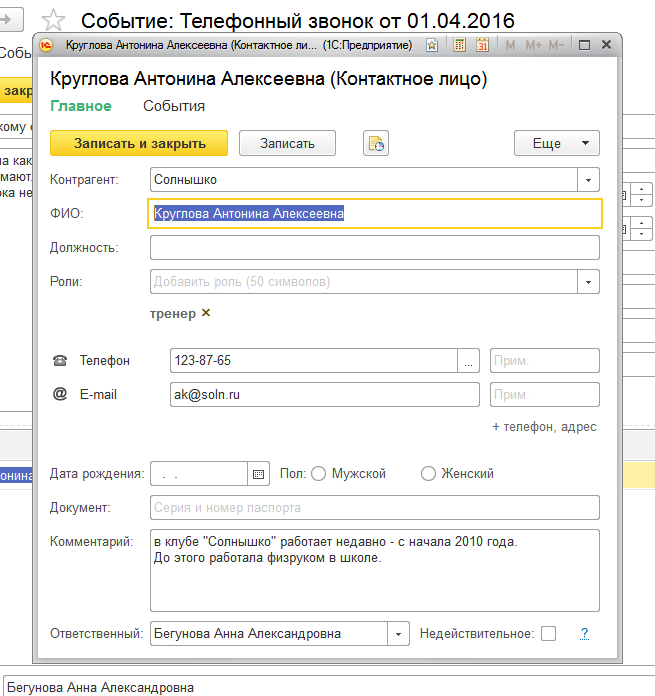655x696 pixels.
Task: Click the '+ телефон, адрес' link
Action: 544,427
